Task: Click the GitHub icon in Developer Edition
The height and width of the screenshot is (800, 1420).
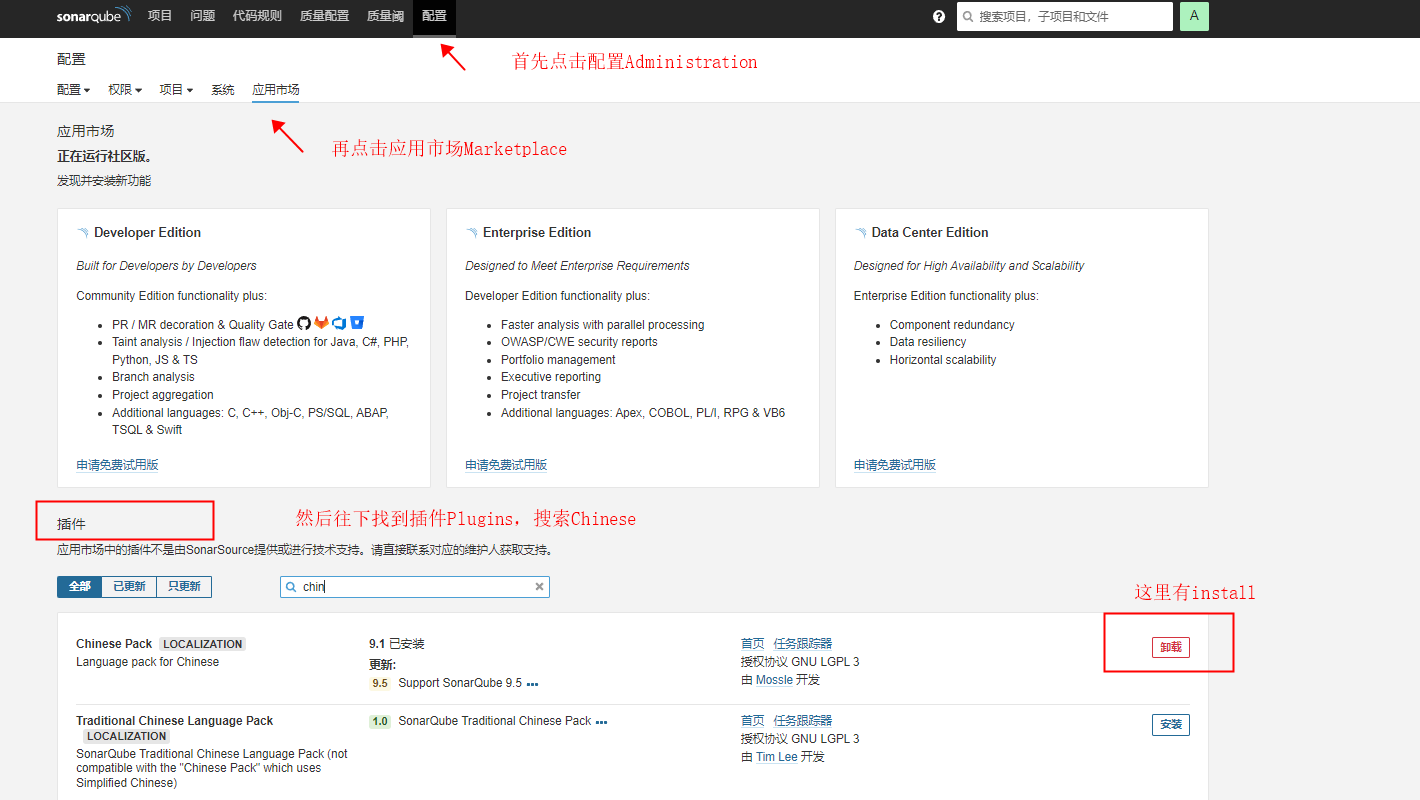Action: (x=304, y=323)
